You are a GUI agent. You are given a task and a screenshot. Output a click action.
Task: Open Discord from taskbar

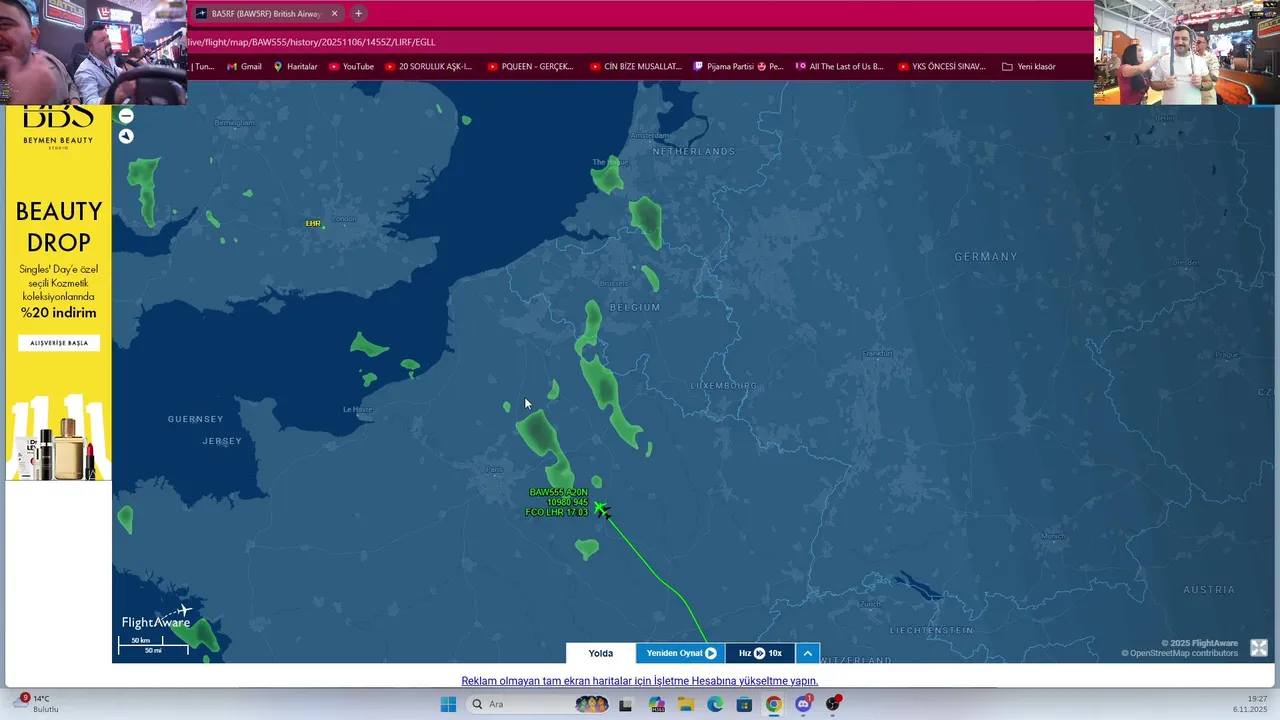click(x=803, y=704)
